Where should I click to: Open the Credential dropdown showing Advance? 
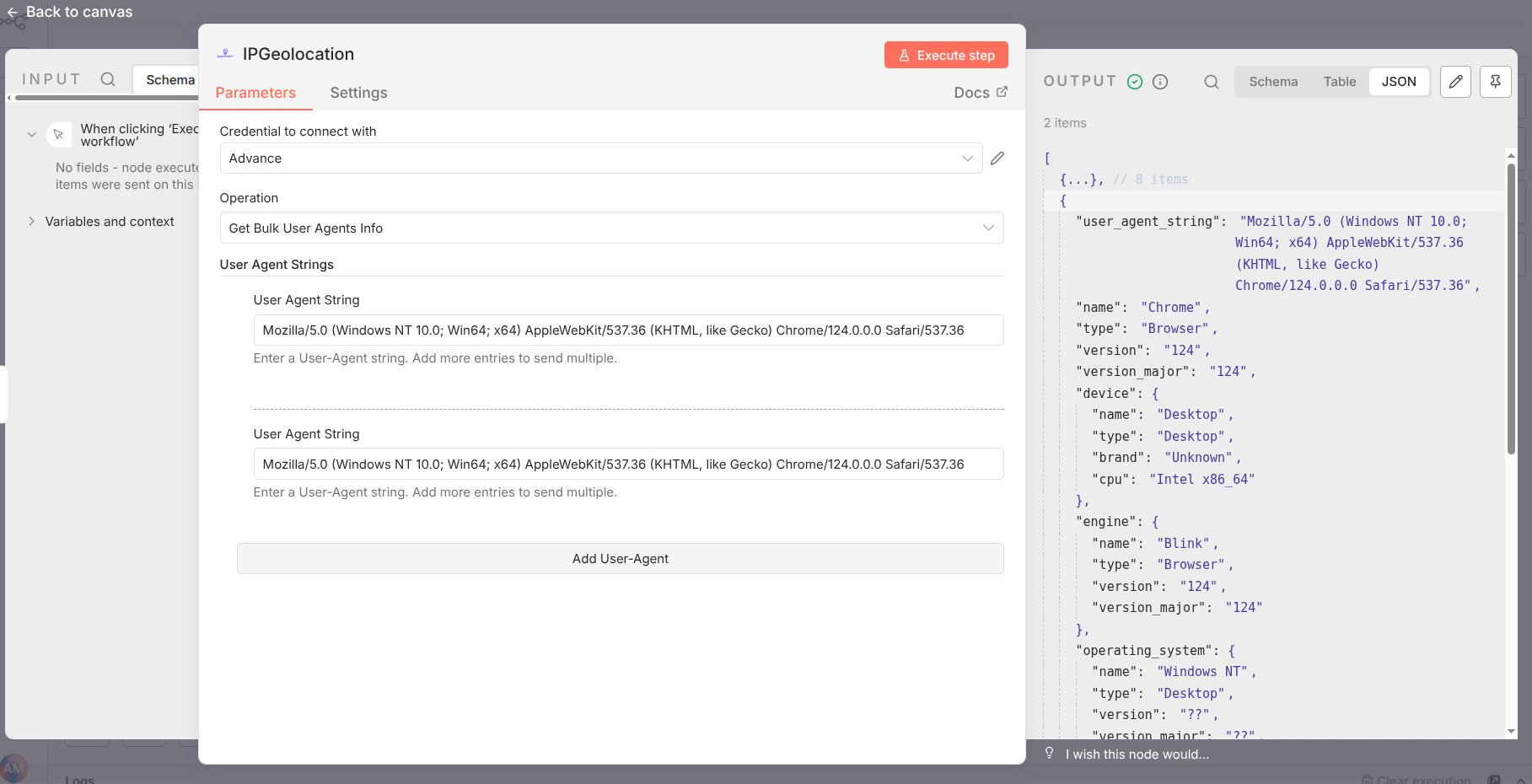[600, 158]
